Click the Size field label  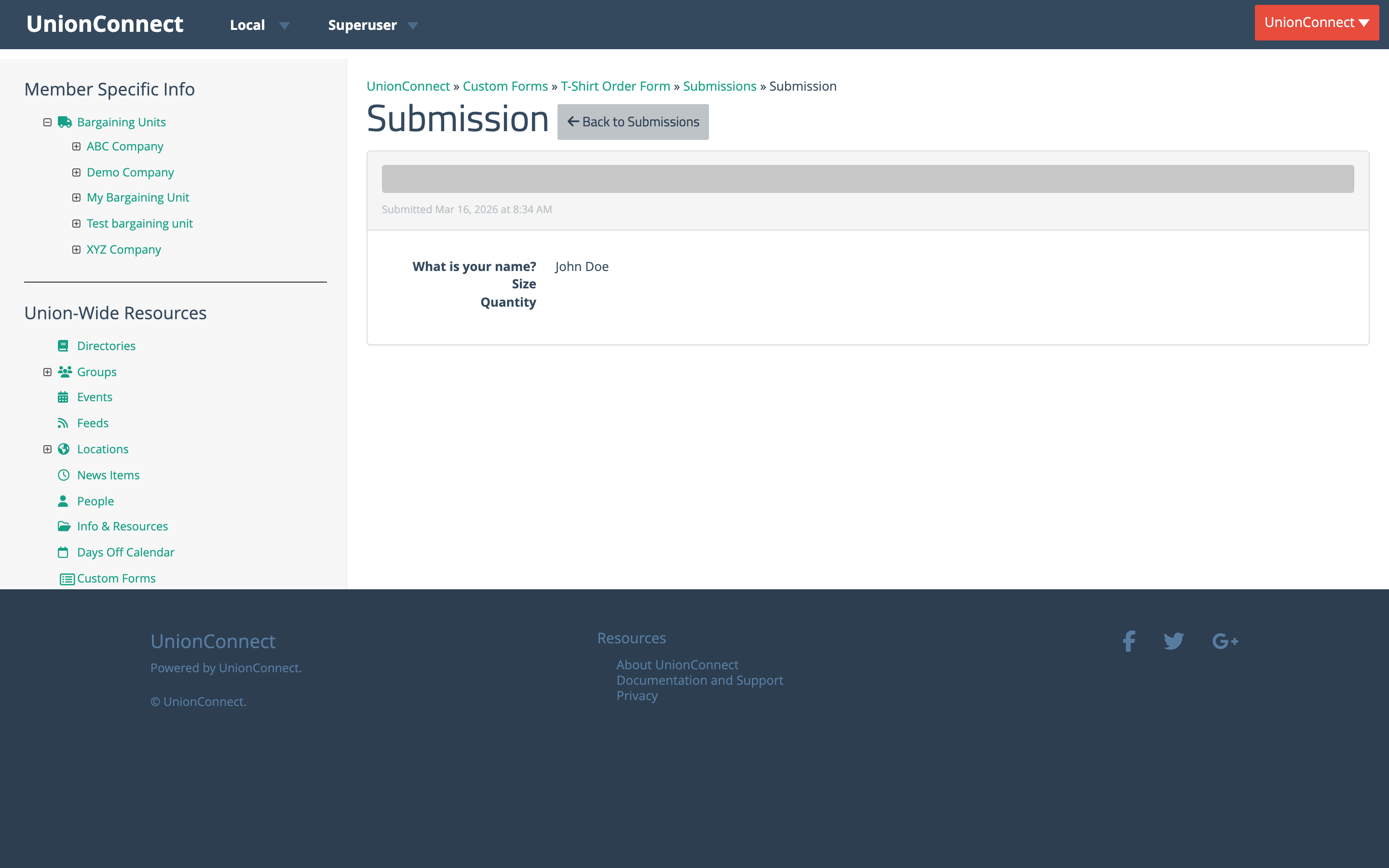(524, 284)
